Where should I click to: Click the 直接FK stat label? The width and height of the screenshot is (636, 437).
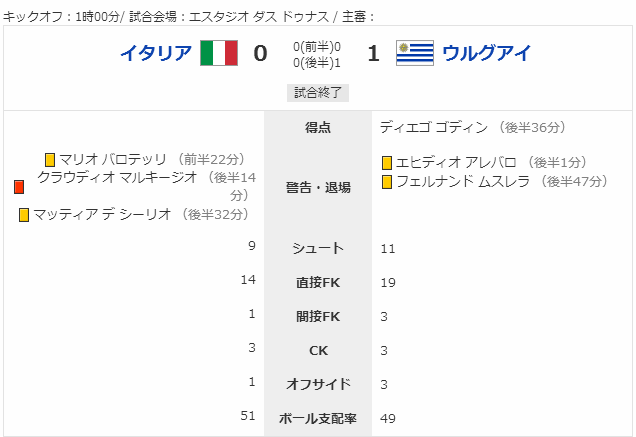point(318,282)
